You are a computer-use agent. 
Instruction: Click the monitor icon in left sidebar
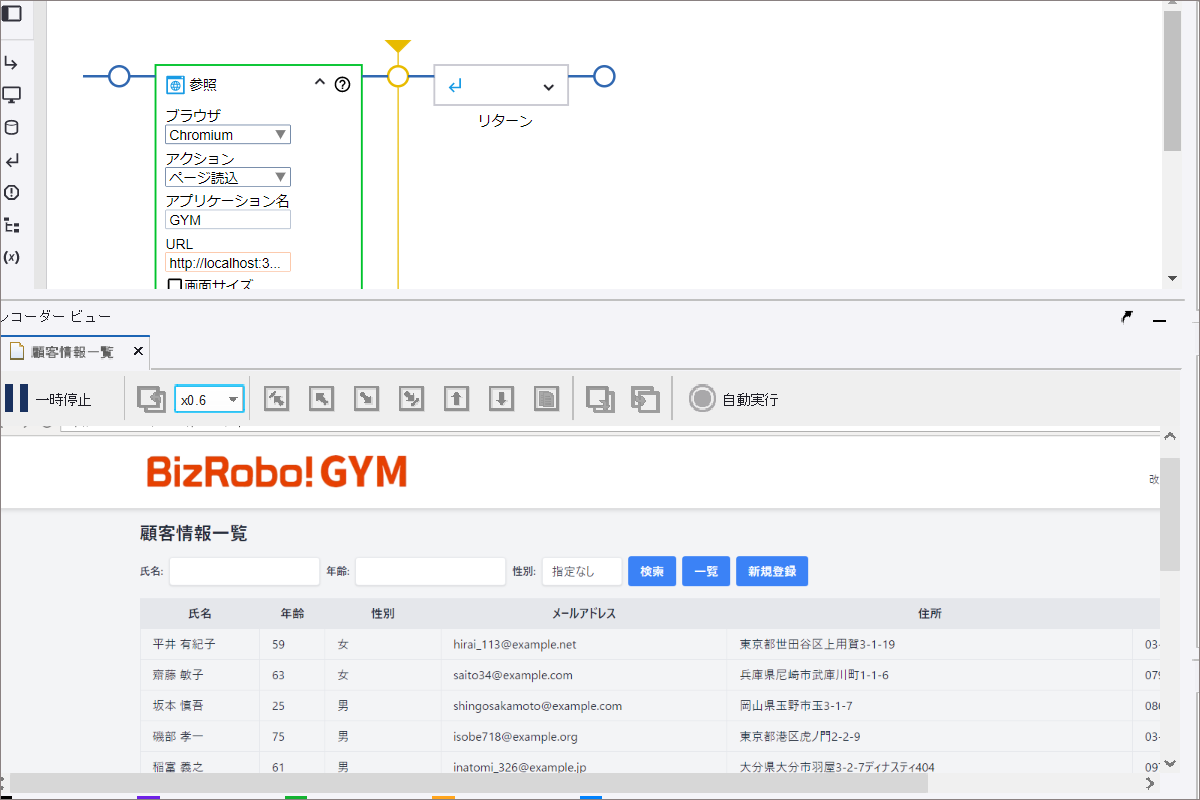[12, 95]
